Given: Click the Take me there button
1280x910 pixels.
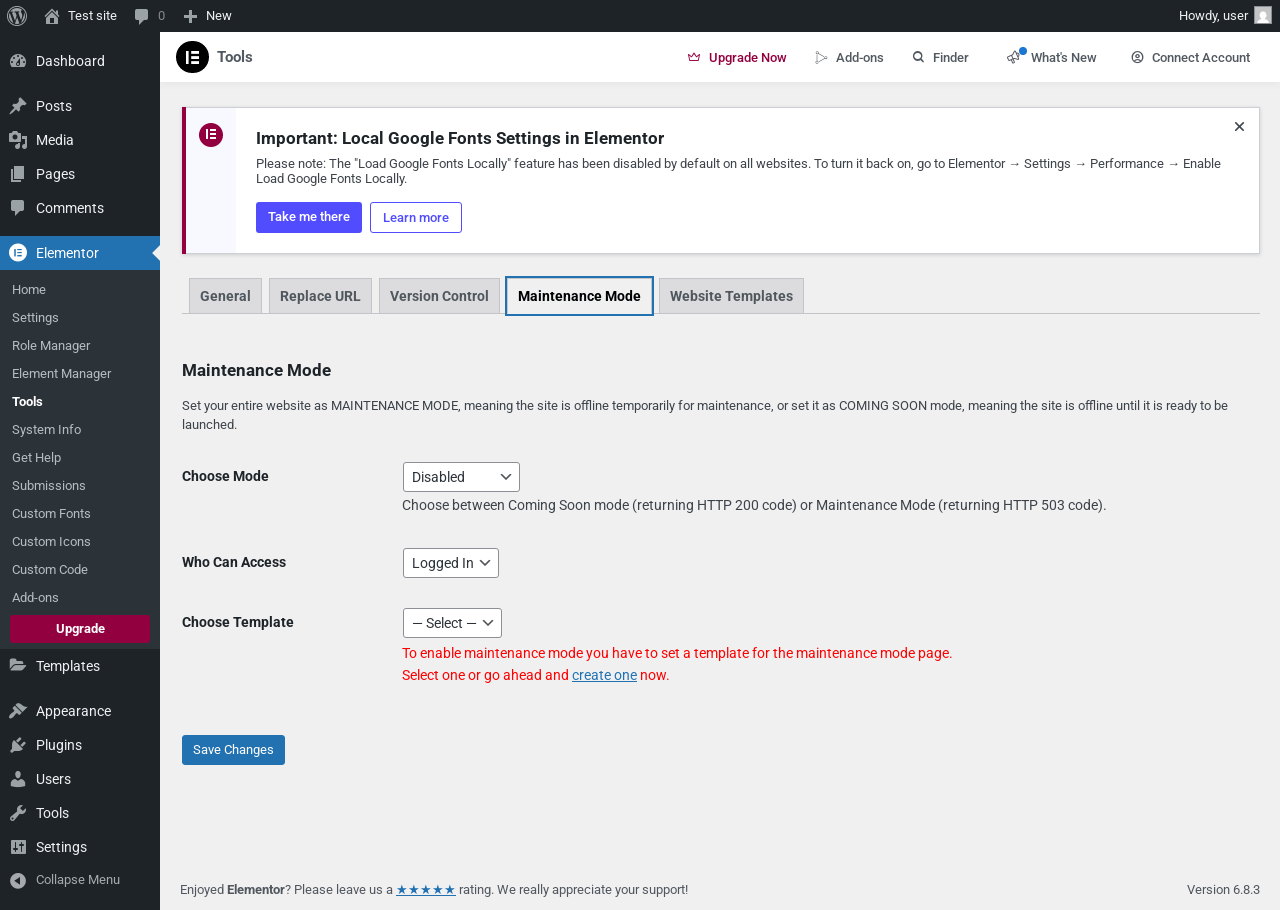Looking at the screenshot, I should pyautogui.click(x=309, y=217).
